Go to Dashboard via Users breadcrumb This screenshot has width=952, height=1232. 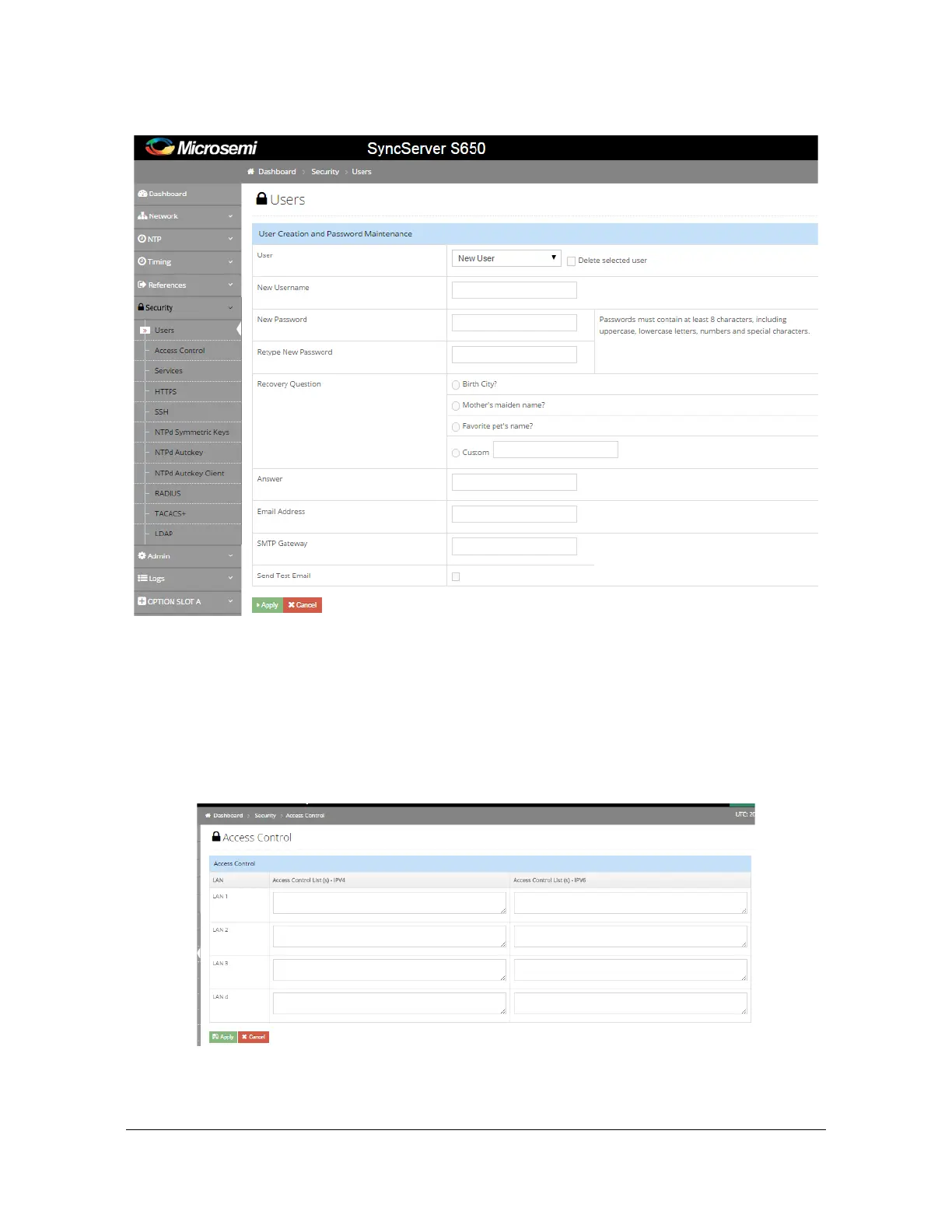coord(277,172)
